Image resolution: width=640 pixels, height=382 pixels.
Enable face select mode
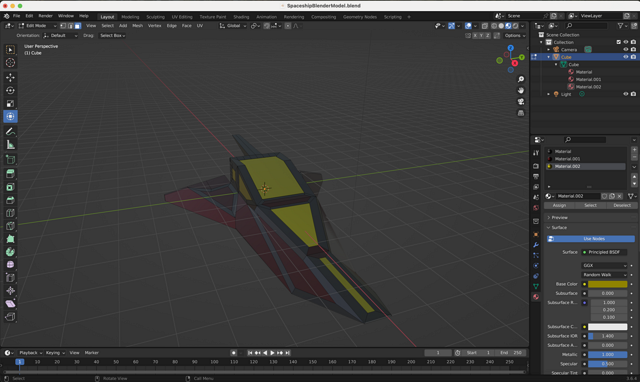click(78, 26)
